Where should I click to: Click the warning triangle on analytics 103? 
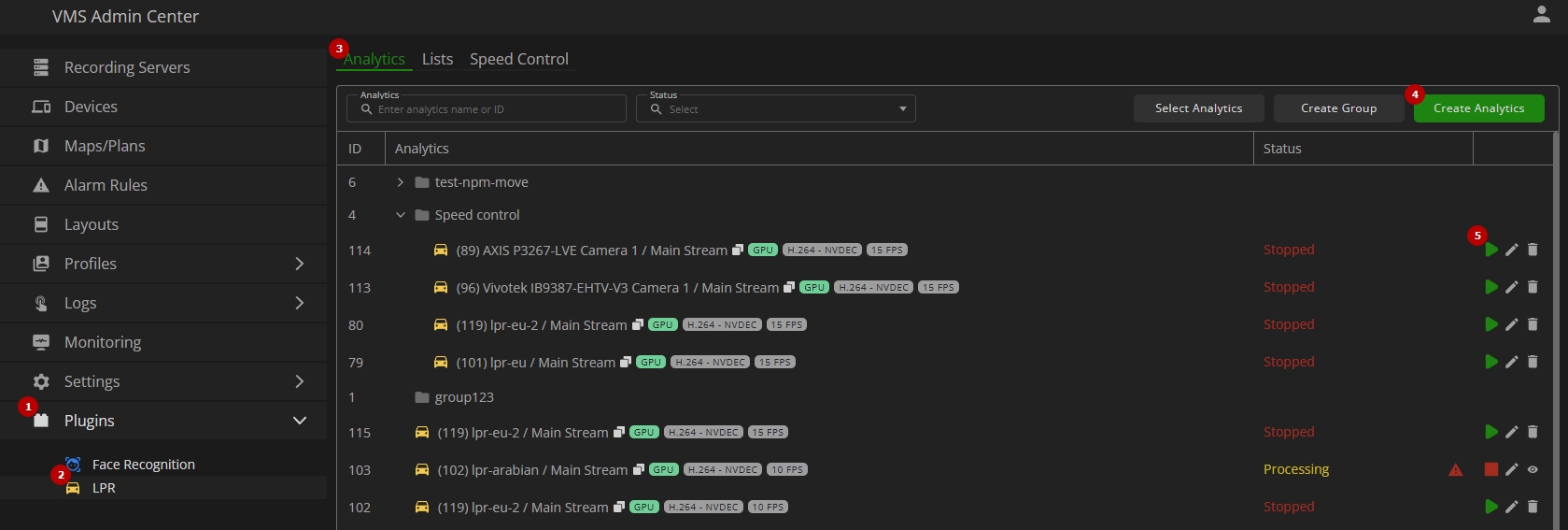(1456, 469)
